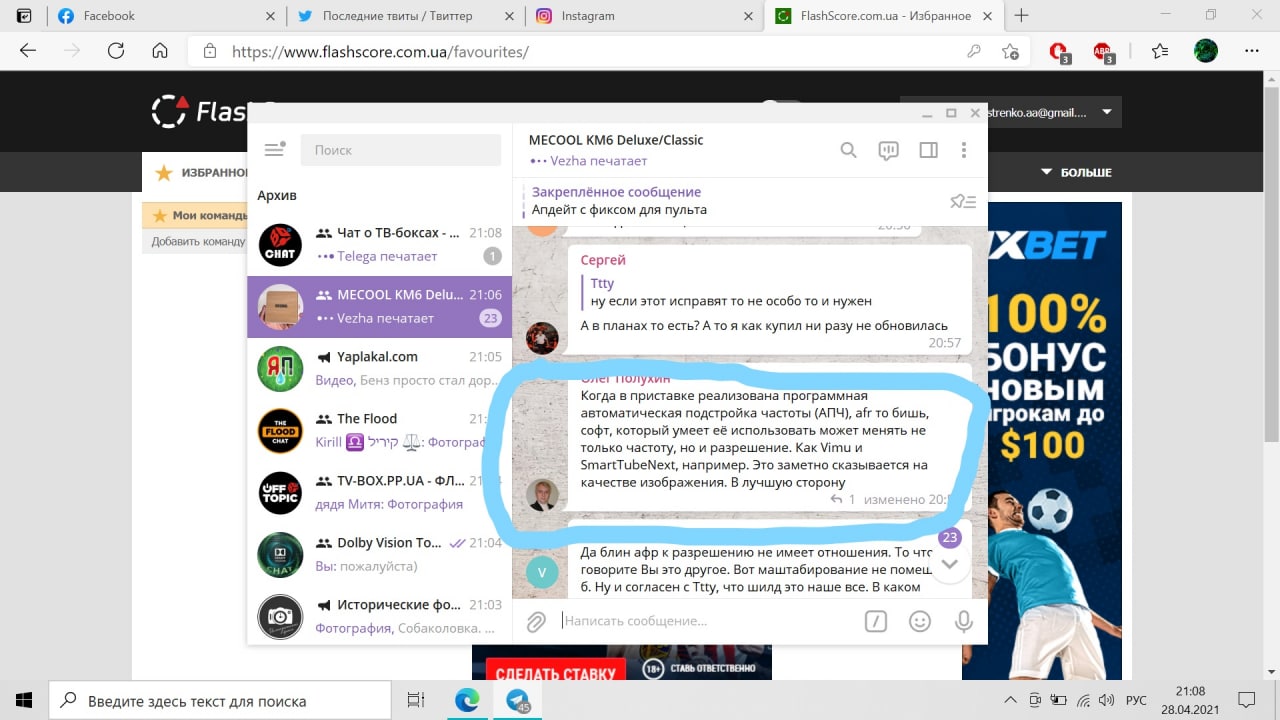Open Edge favorites list icon
The width and height of the screenshot is (1280, 720).
(x=1159, y=51)
